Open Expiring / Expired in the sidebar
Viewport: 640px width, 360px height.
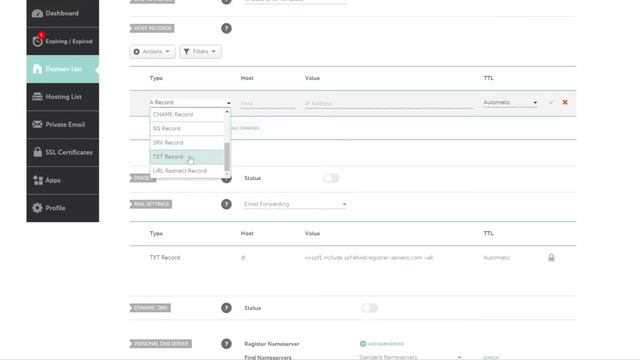(x=62, y=41)
